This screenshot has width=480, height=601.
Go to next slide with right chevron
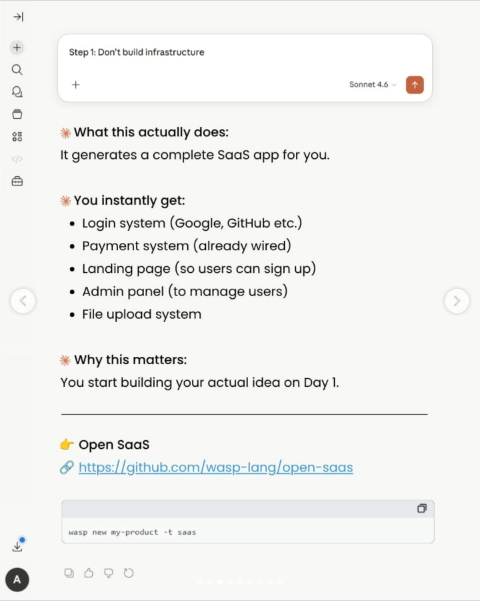[x=457, y=301]
